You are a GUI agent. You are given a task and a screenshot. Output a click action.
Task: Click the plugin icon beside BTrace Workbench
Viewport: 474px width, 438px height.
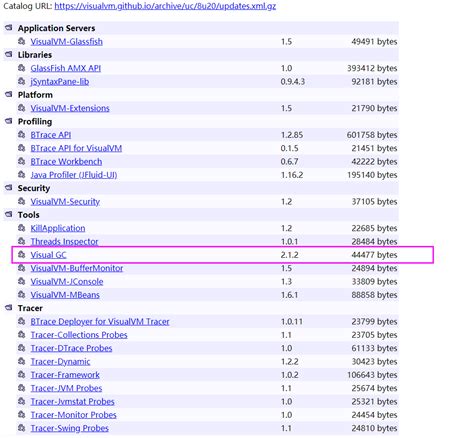[x=22, y=161]
